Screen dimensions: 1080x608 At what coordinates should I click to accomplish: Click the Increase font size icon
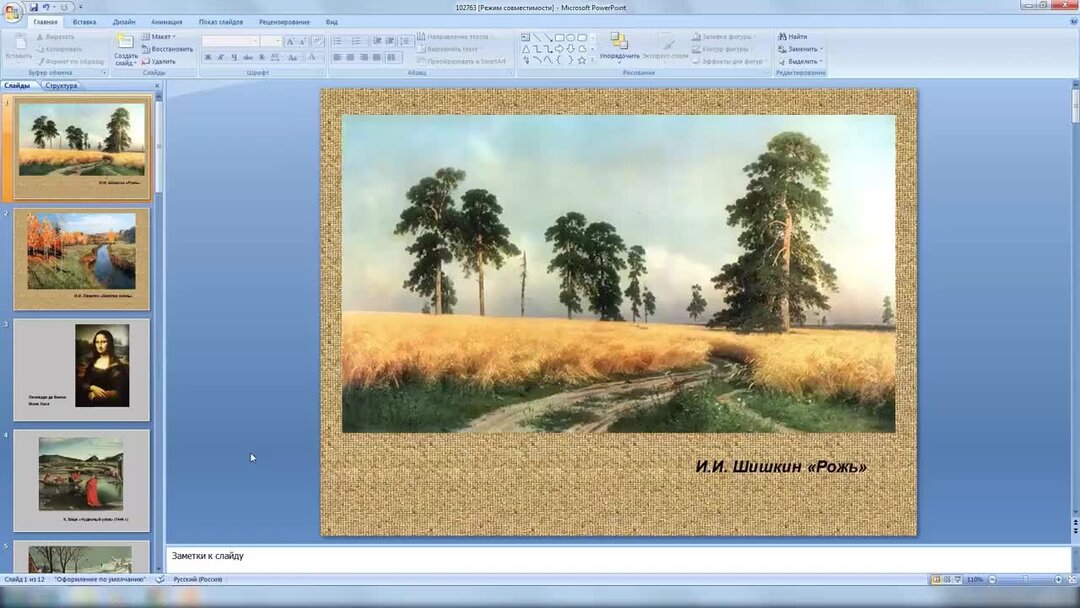point(290,41)
